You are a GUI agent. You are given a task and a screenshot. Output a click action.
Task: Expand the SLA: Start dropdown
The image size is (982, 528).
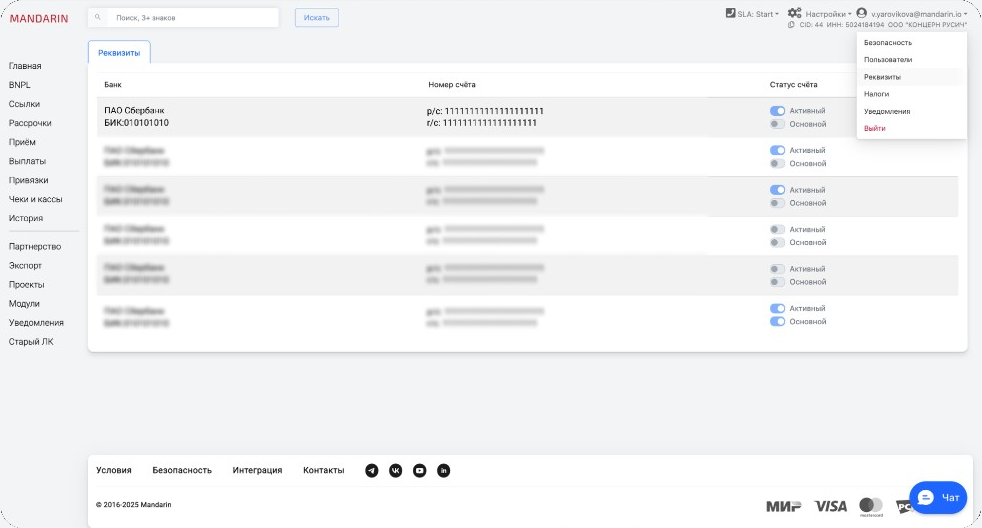pyautogui.click(x=752, y=14)
